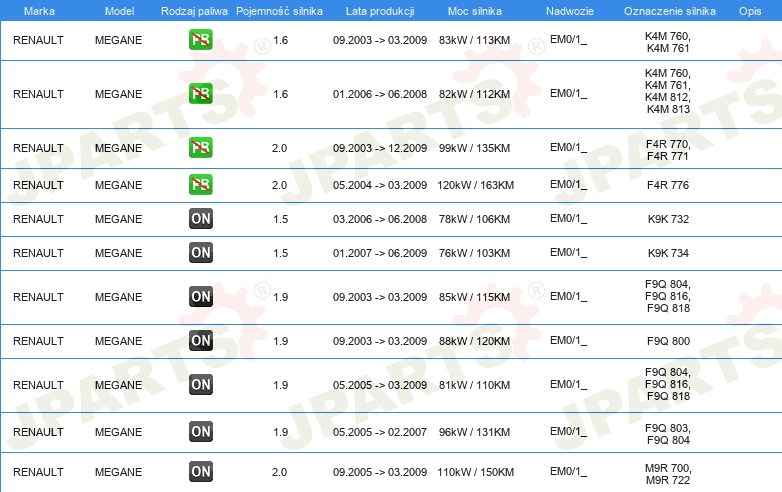Click ON diesel icon in 81kW / 110KM row
The height and width of the screenshot is (492, 782).
click(x=201, y=384)
